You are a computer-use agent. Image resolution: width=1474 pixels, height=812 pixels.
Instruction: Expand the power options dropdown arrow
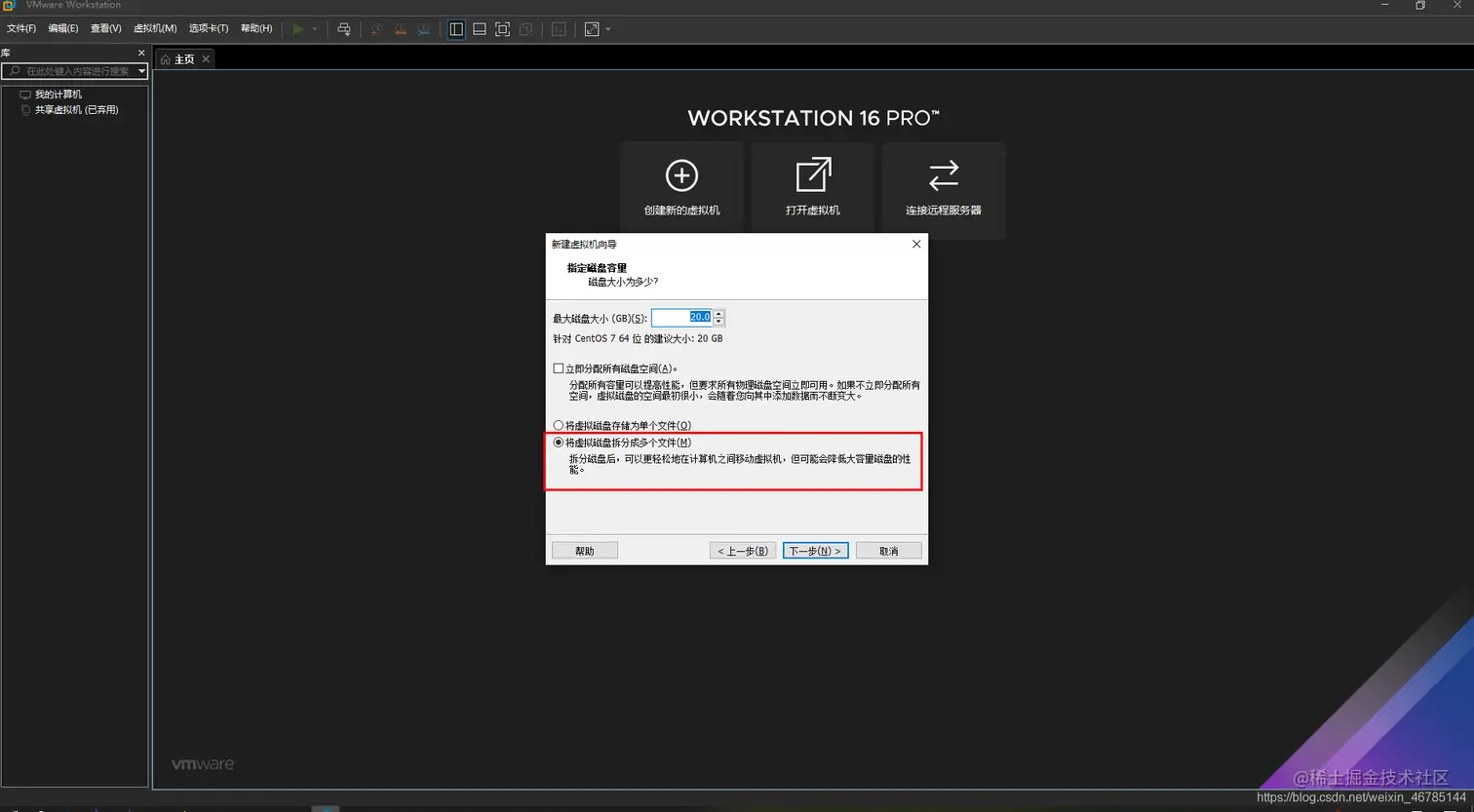coord(315,29)
